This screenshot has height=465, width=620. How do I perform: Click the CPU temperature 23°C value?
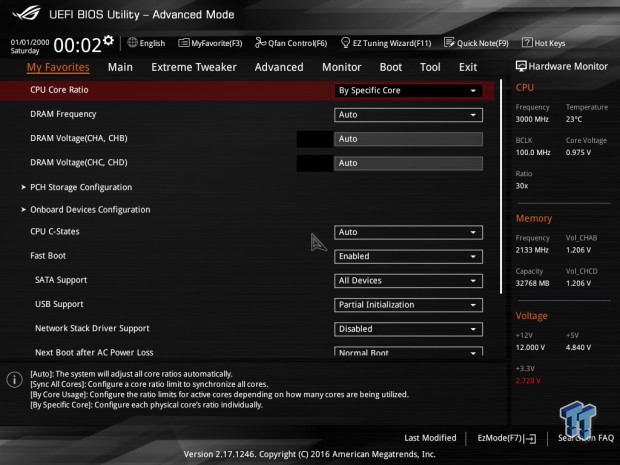click(x=574, y=119)
